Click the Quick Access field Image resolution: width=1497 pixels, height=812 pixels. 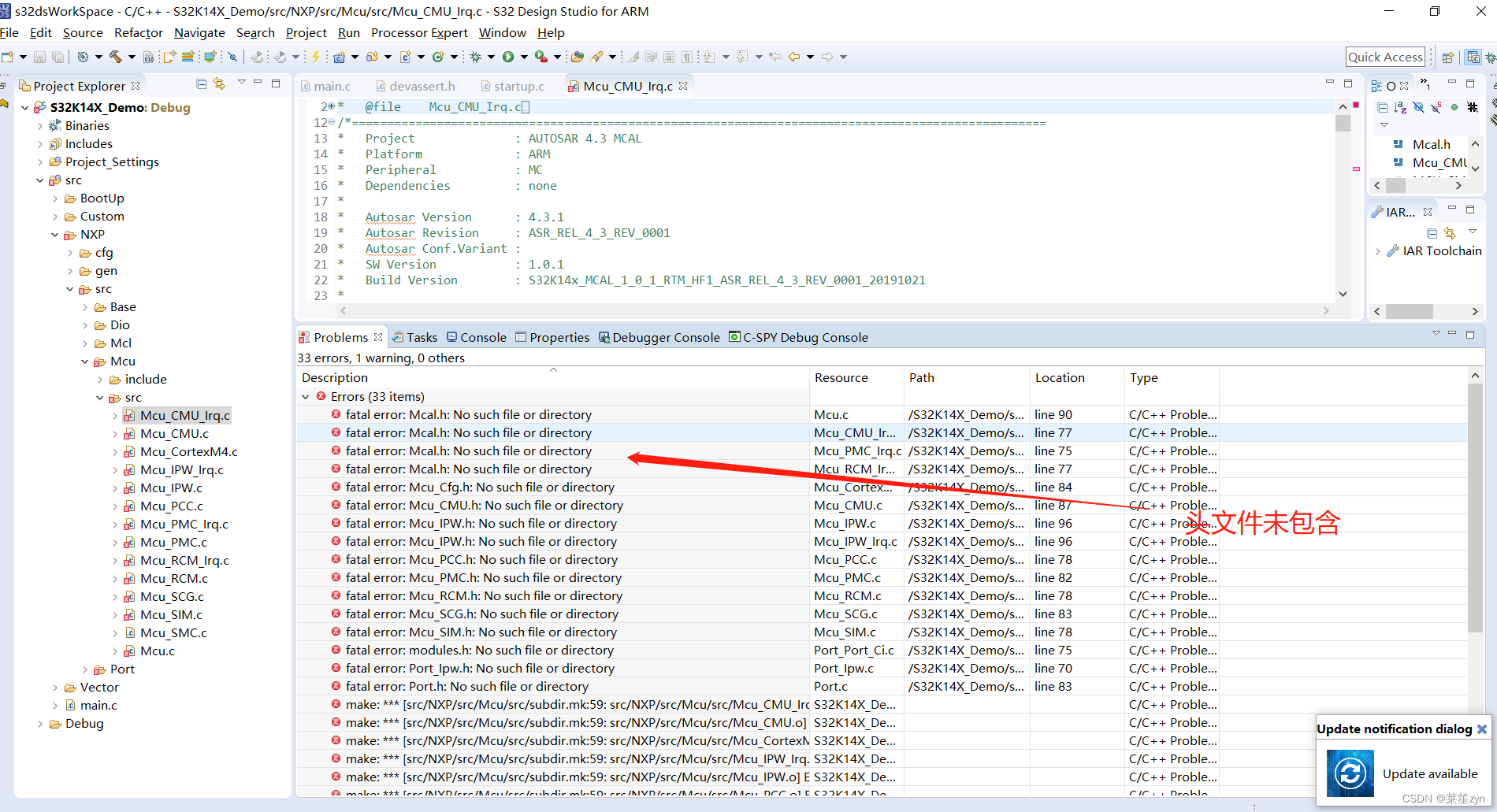(x=1385, y=57)
